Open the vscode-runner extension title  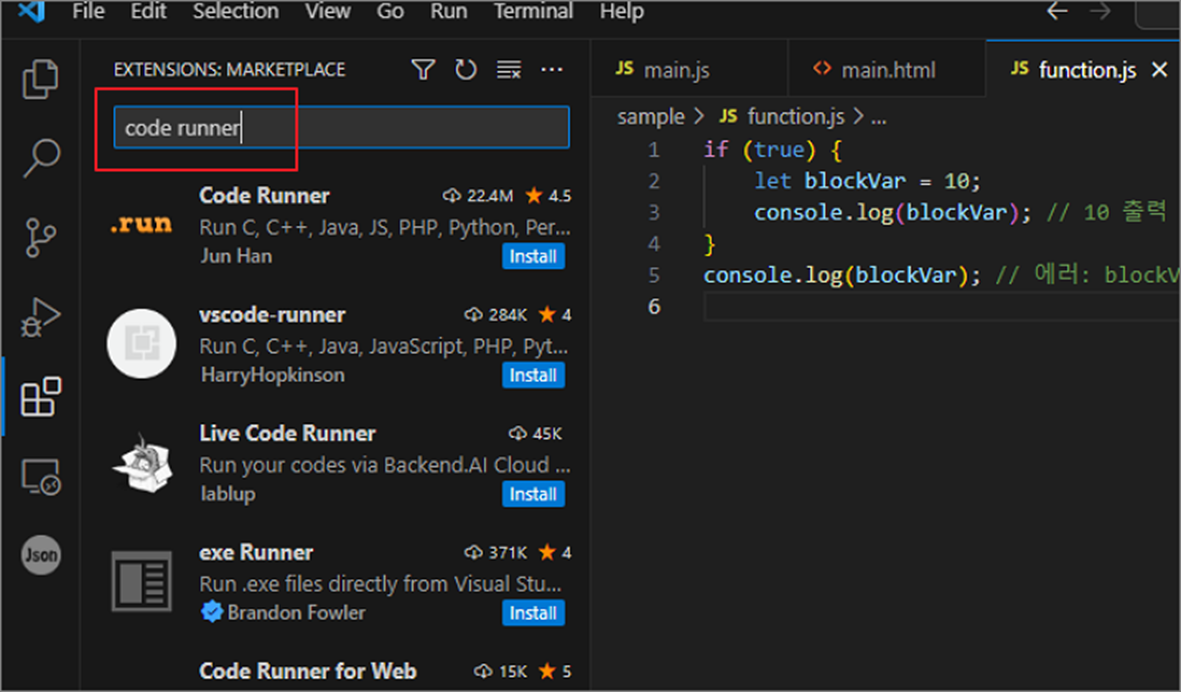[272, 315]
